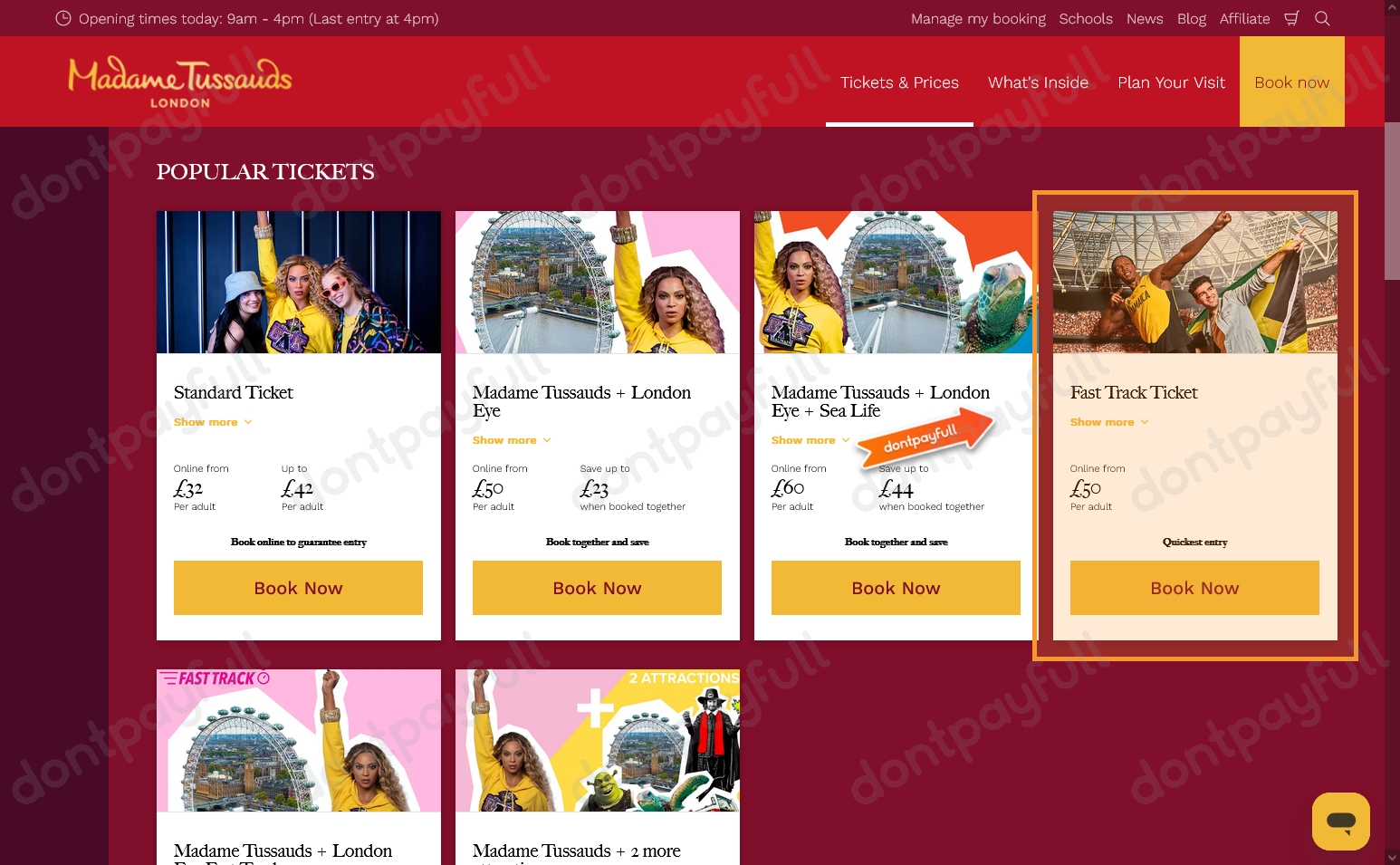The image size is (1400, 865).
Task: Book Now for the Fast Track Ticket
Action: pyautogui.click(x=1194, y=588)
